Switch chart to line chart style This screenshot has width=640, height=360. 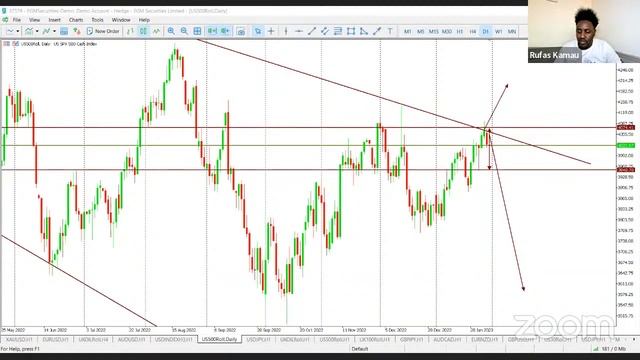156,31
